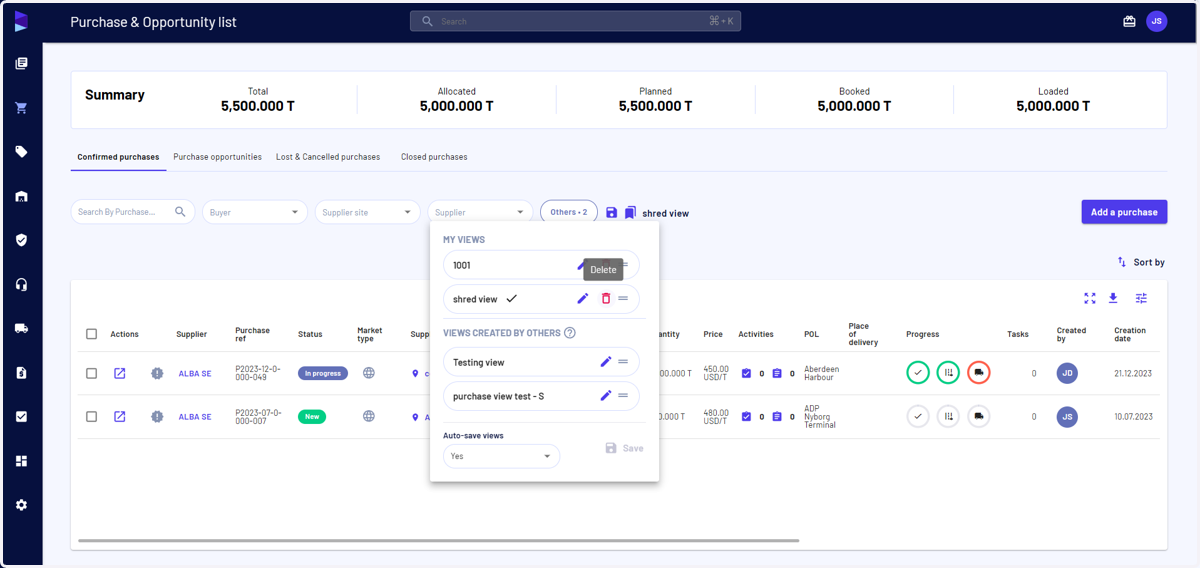Check the row for P2023-07-0-000-007
Viewport: 1200px width, 568px height.
click(x=91, y=416)
